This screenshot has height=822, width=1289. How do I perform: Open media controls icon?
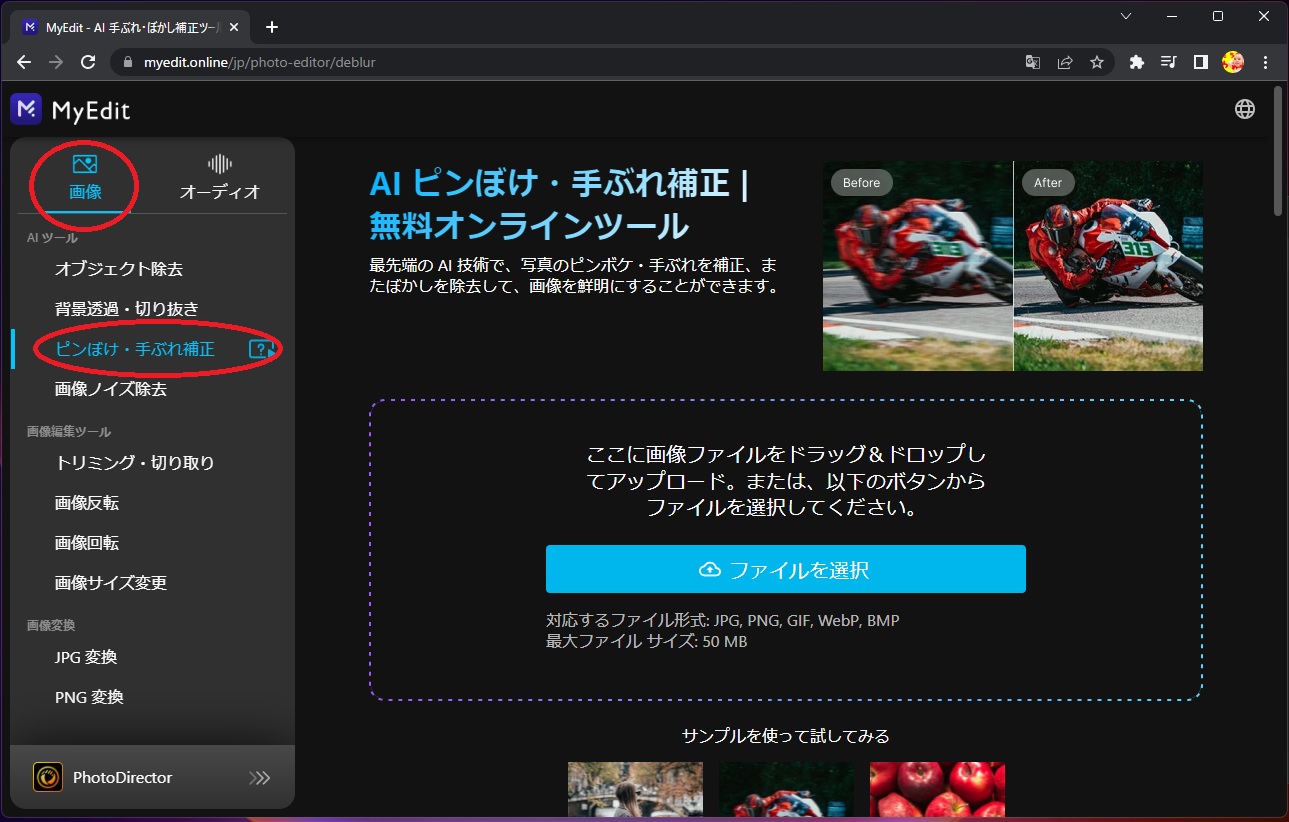click(1168, 62)
